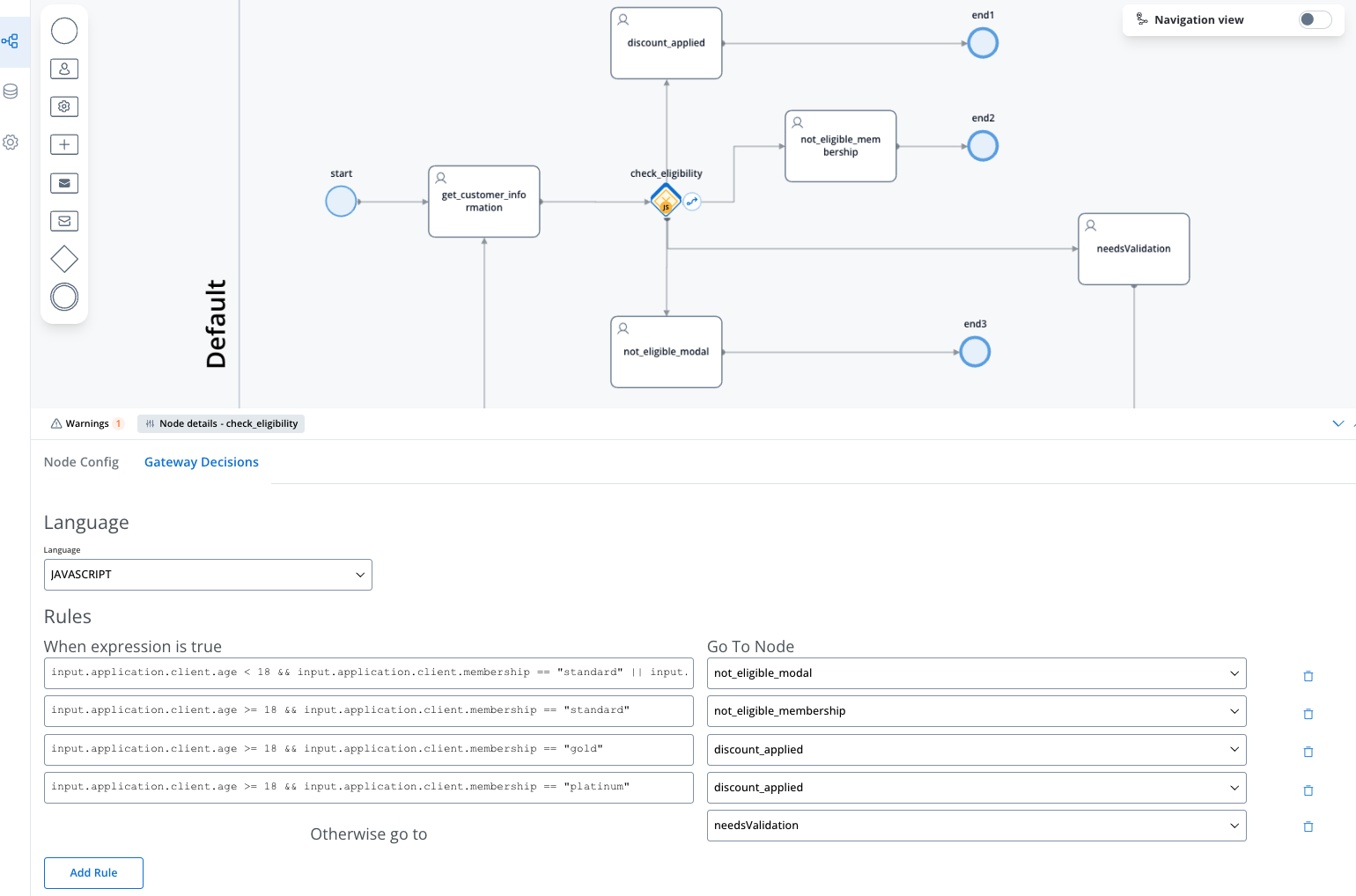
Task: Select the discount_applied task node
Action: [667, 43]
